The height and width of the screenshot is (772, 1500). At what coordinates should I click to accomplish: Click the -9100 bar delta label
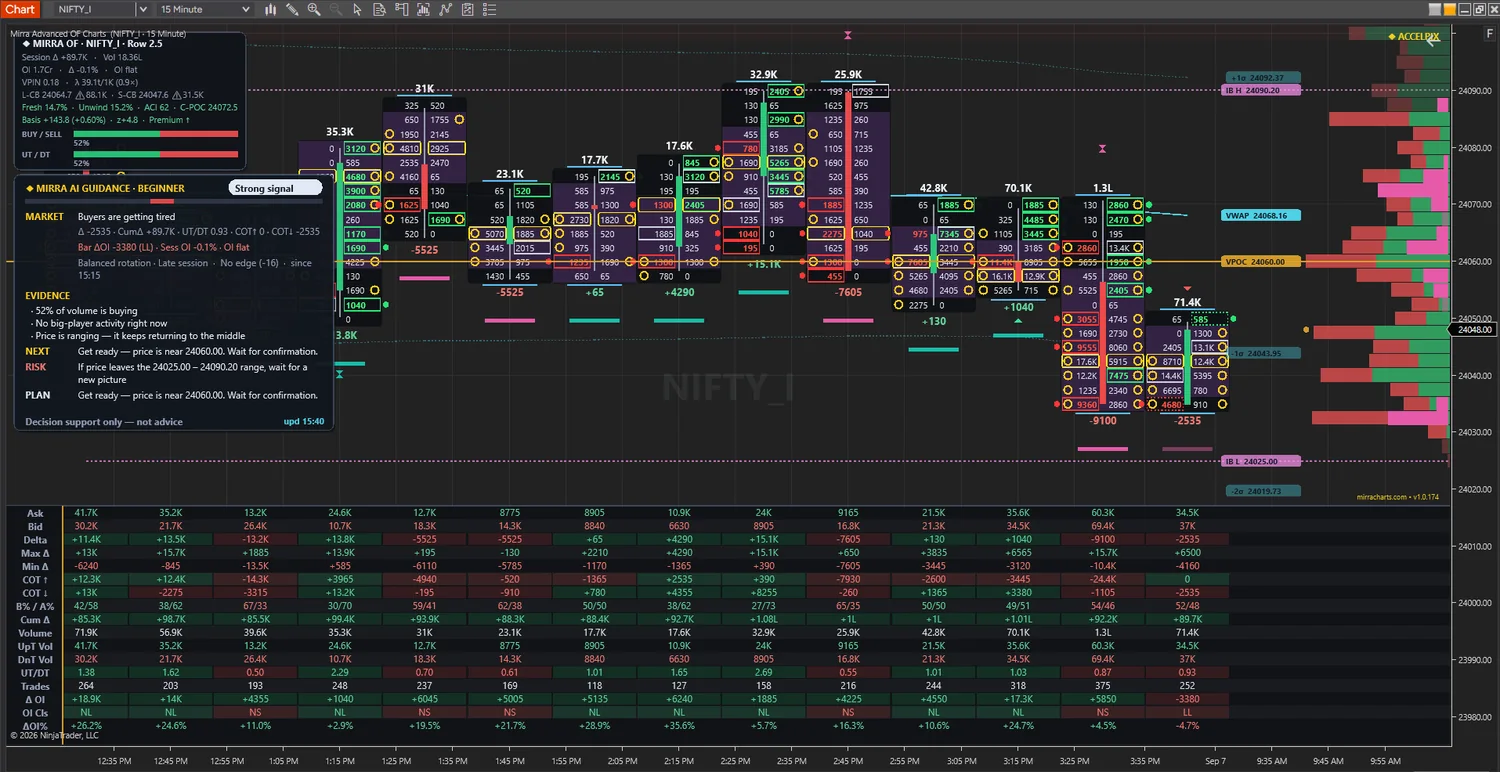pyautogui.click(x=1103, y=421)
